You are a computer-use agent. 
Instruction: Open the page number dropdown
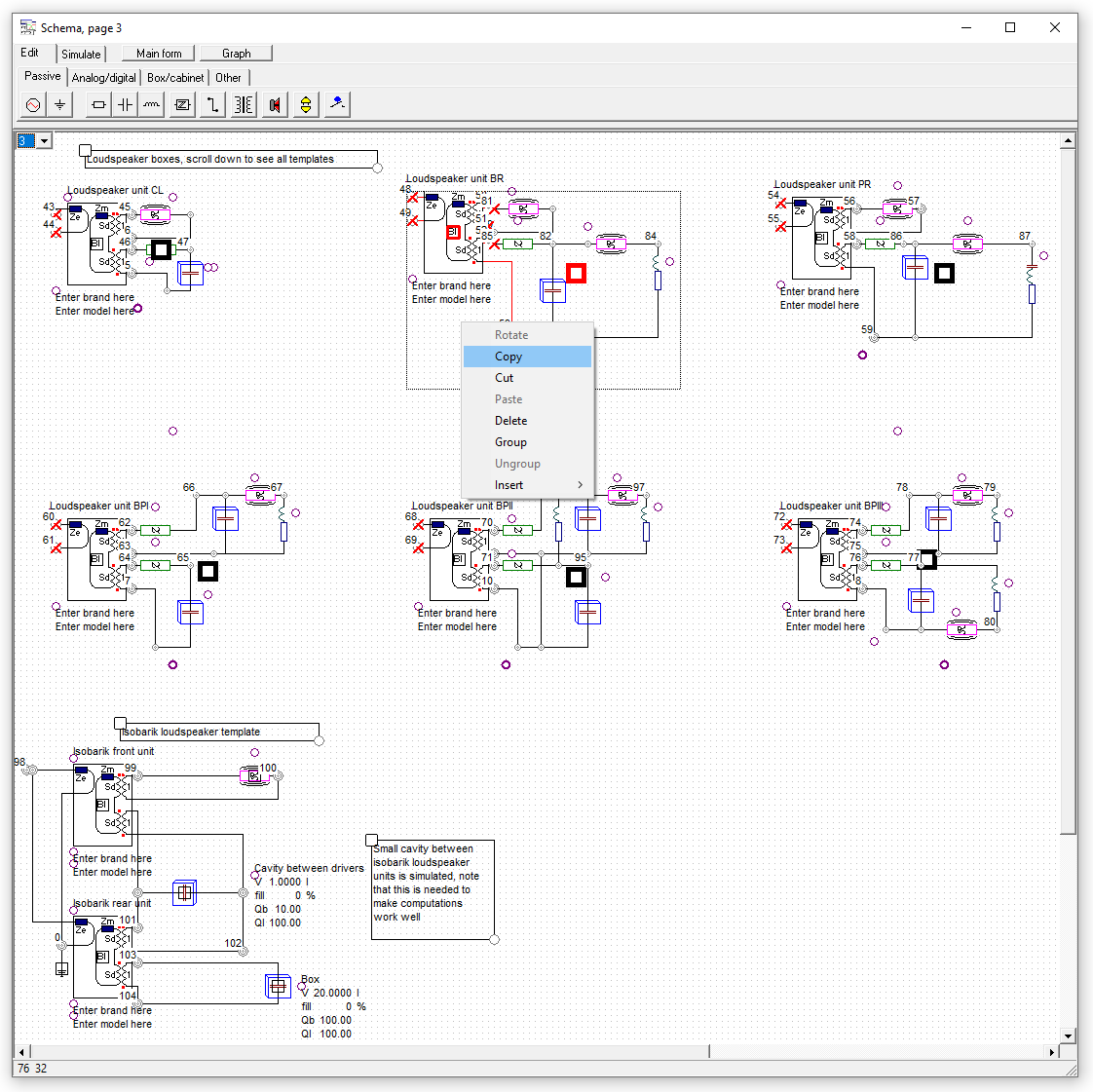(x=44, y=140)
